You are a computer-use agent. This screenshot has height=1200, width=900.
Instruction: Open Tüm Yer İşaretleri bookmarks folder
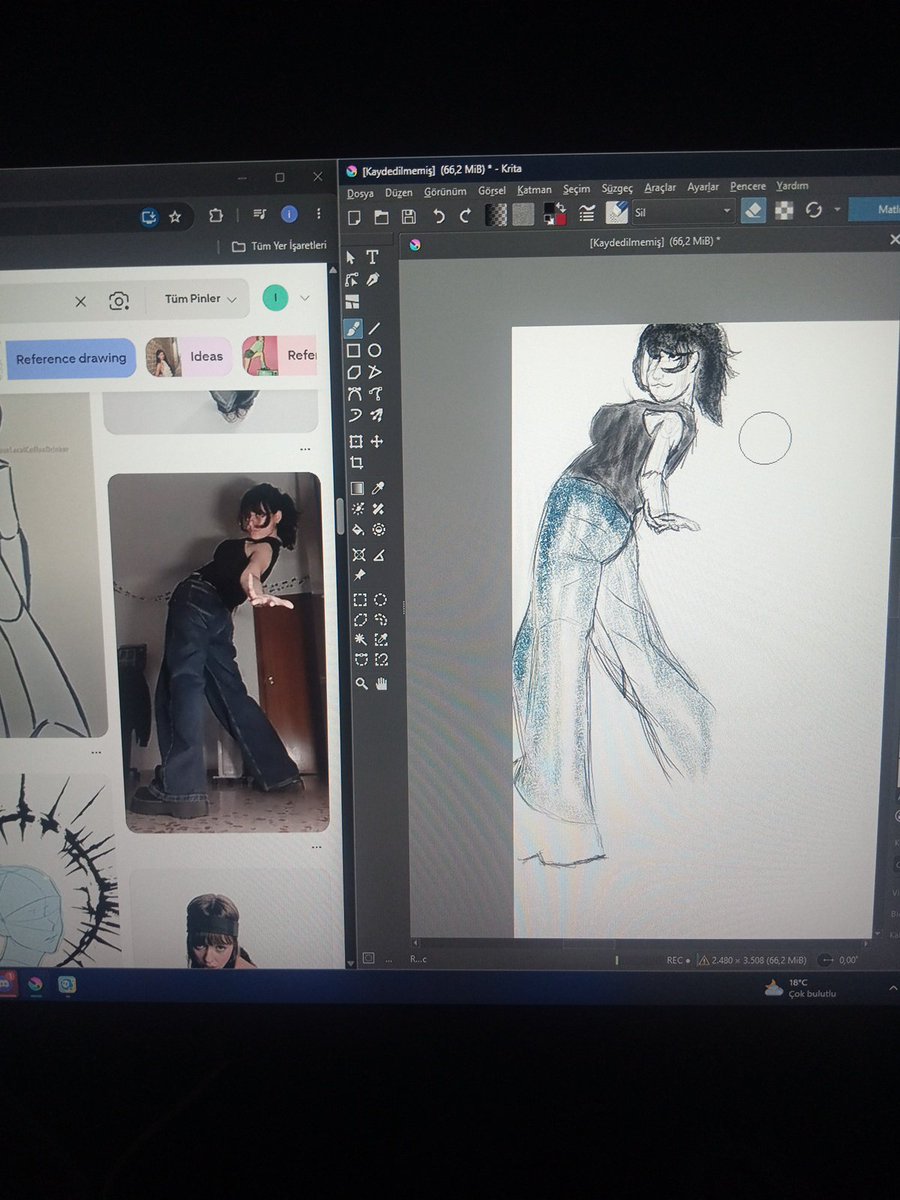point(279,246)
